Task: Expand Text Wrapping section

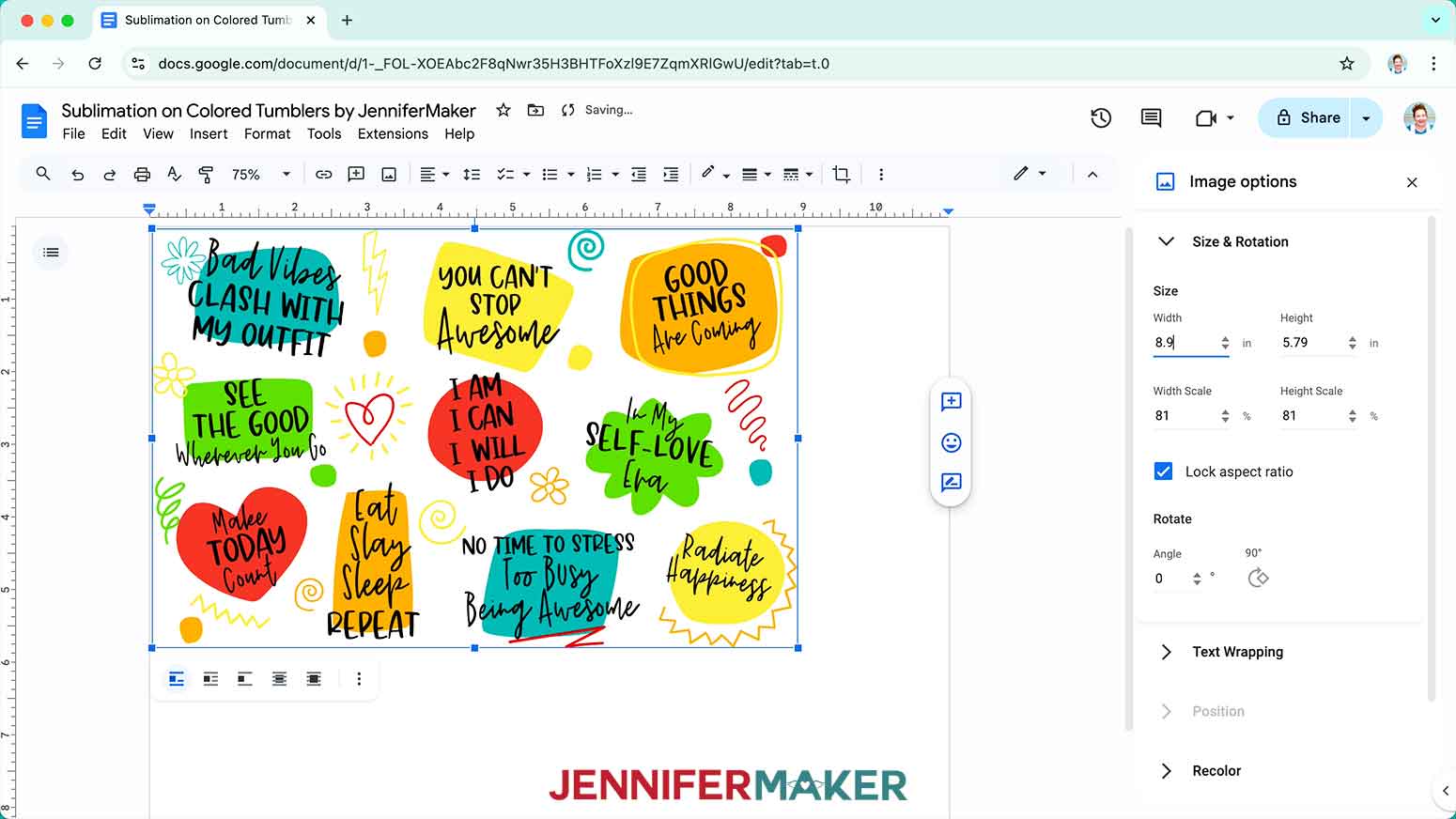Action: click(1166, 652)
